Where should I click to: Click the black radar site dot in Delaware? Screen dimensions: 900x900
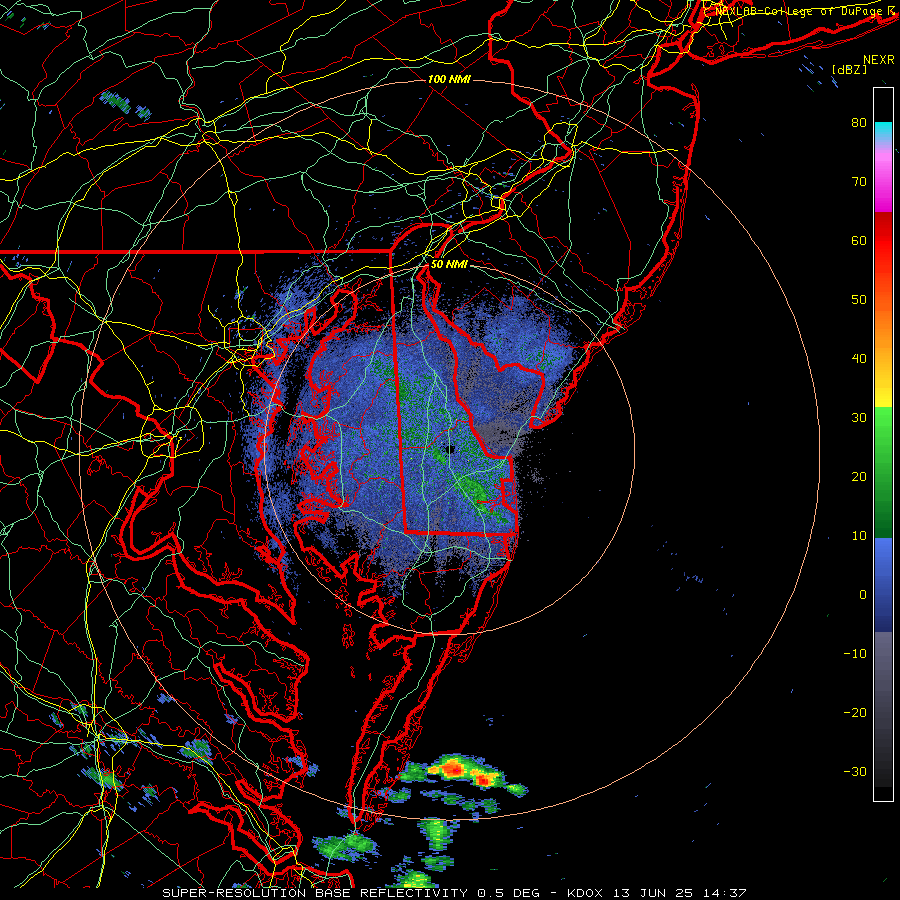pos(448,449)
